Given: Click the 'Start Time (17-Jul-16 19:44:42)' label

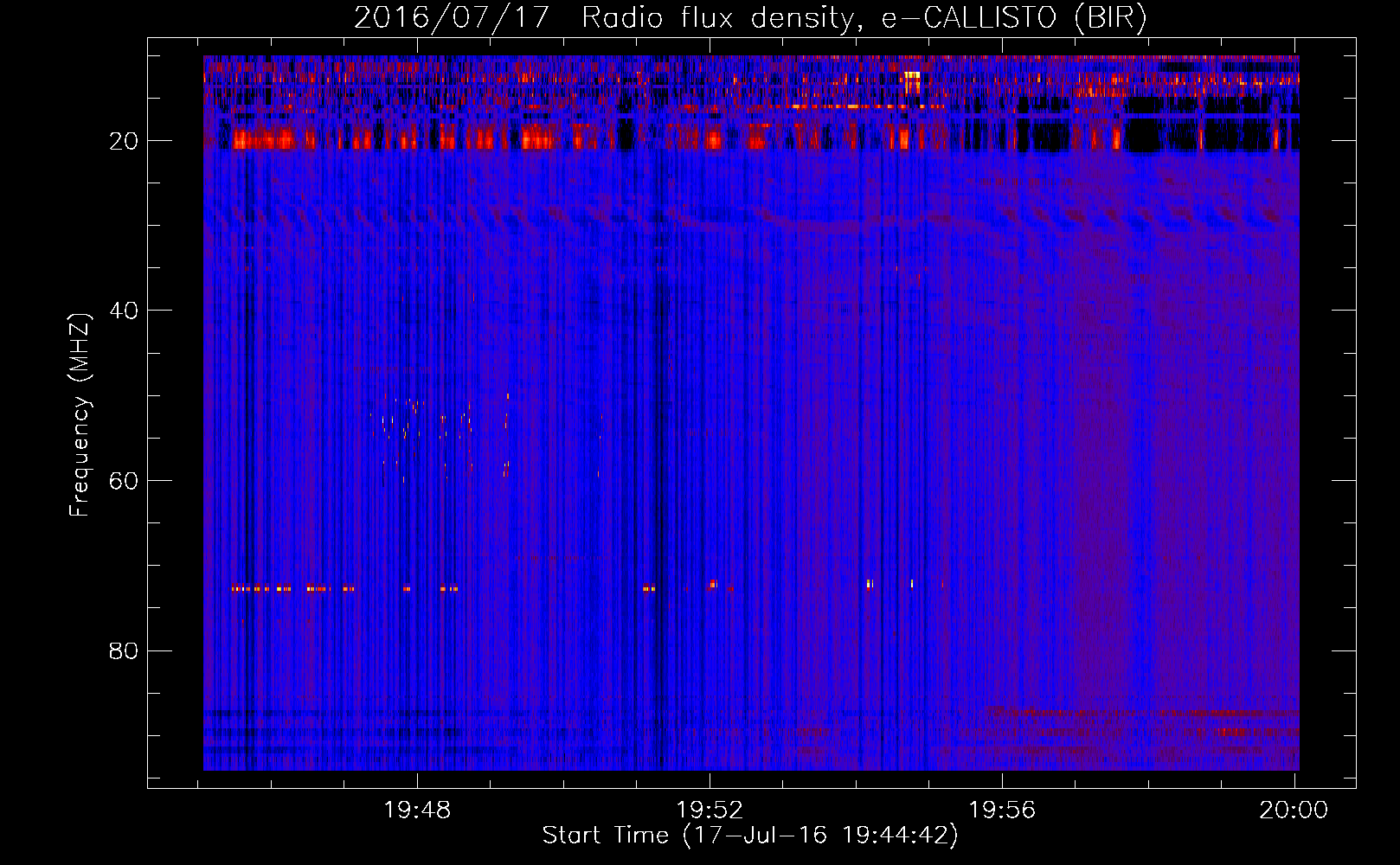Looking at the screenshot, I should [750, 836].
